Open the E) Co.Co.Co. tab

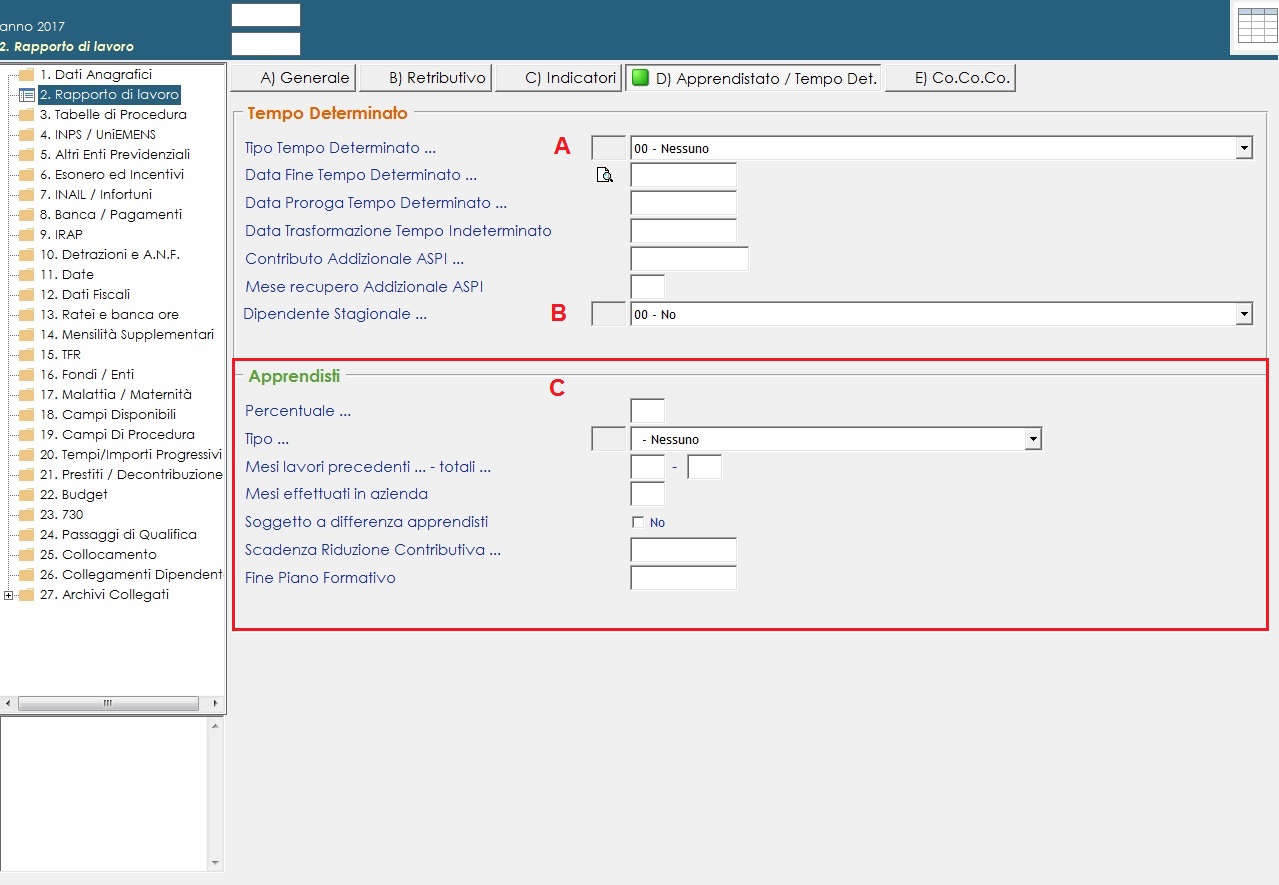point(951,78)
